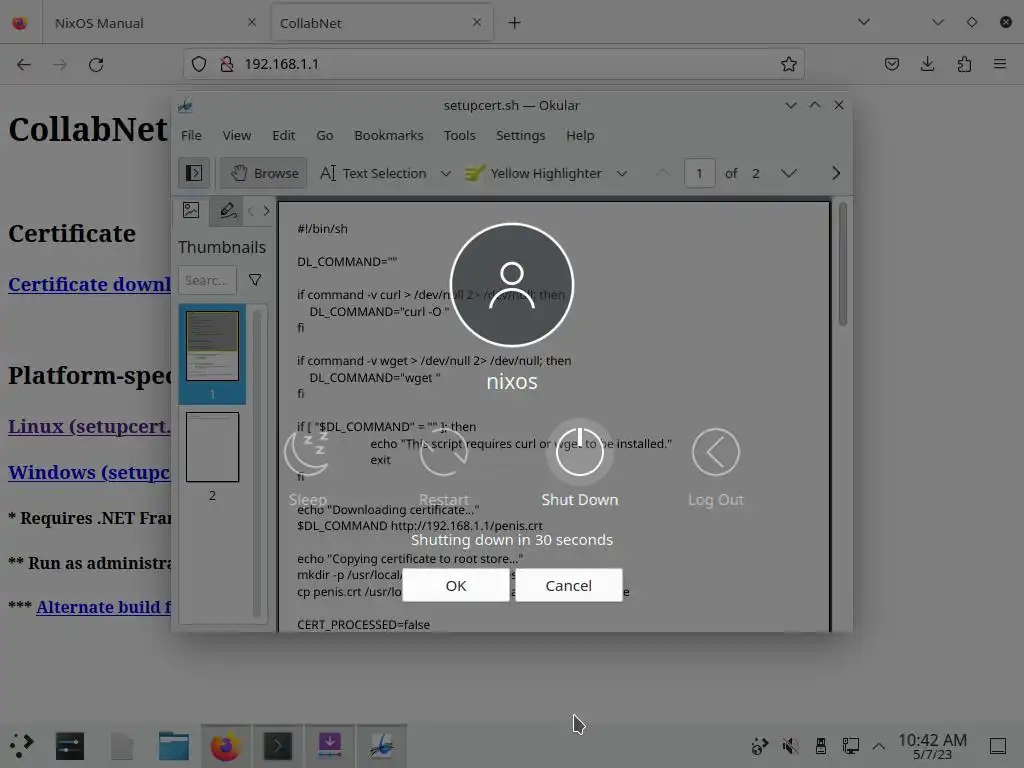Open the Dolphin file manager in the taskbar

174,746
